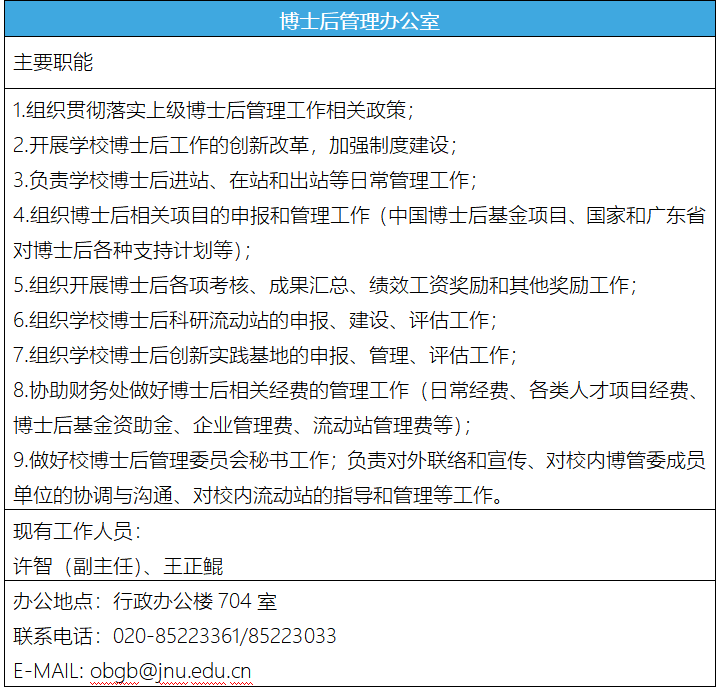Click the 博士后管理办公室 table header
Image resolution: width=721 pixels, height=696 pixels.
(x=360, y=21)
